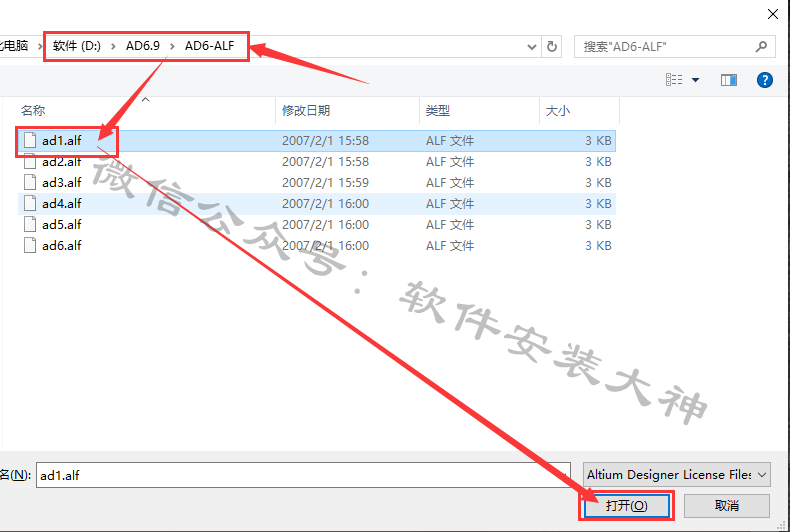The width and height of the screenshot is (790, 532).
Task: Click the 3 KB size of ad6.alf
Action: [x=598, y=245]
